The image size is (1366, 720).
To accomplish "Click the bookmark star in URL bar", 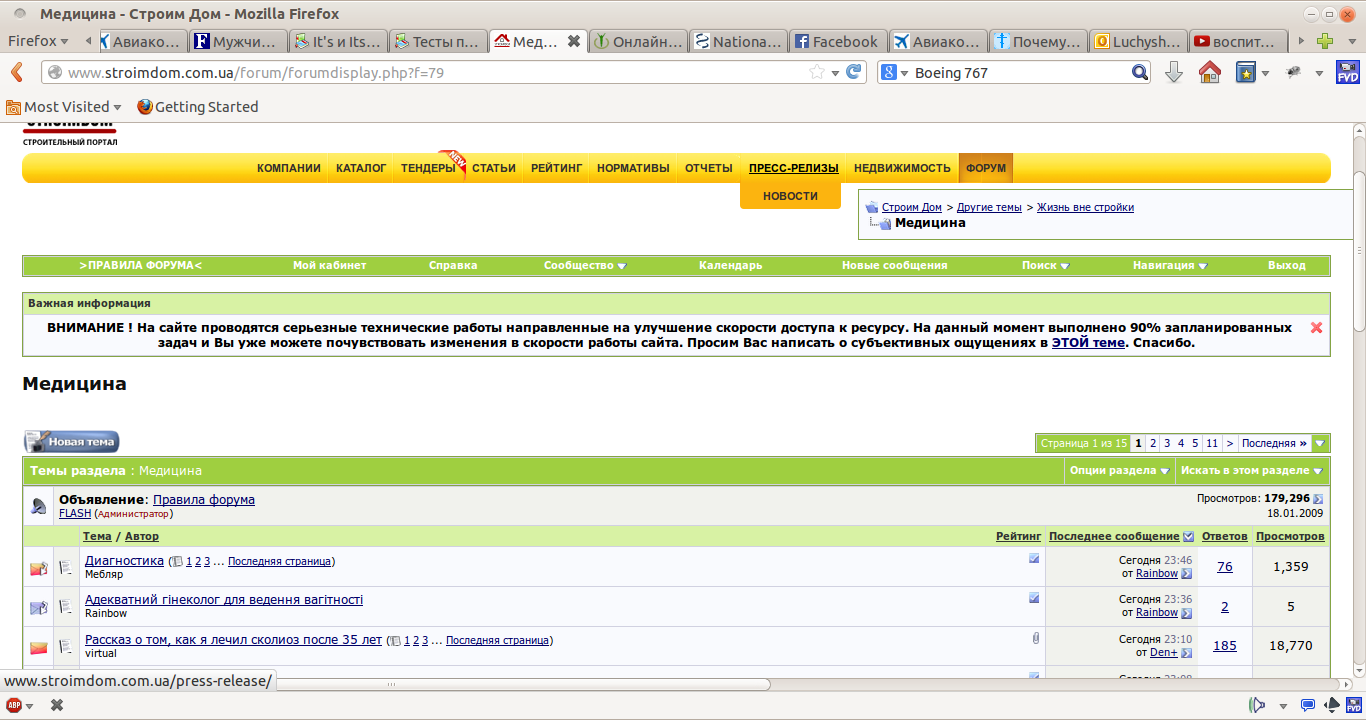I will coord(817,72).
